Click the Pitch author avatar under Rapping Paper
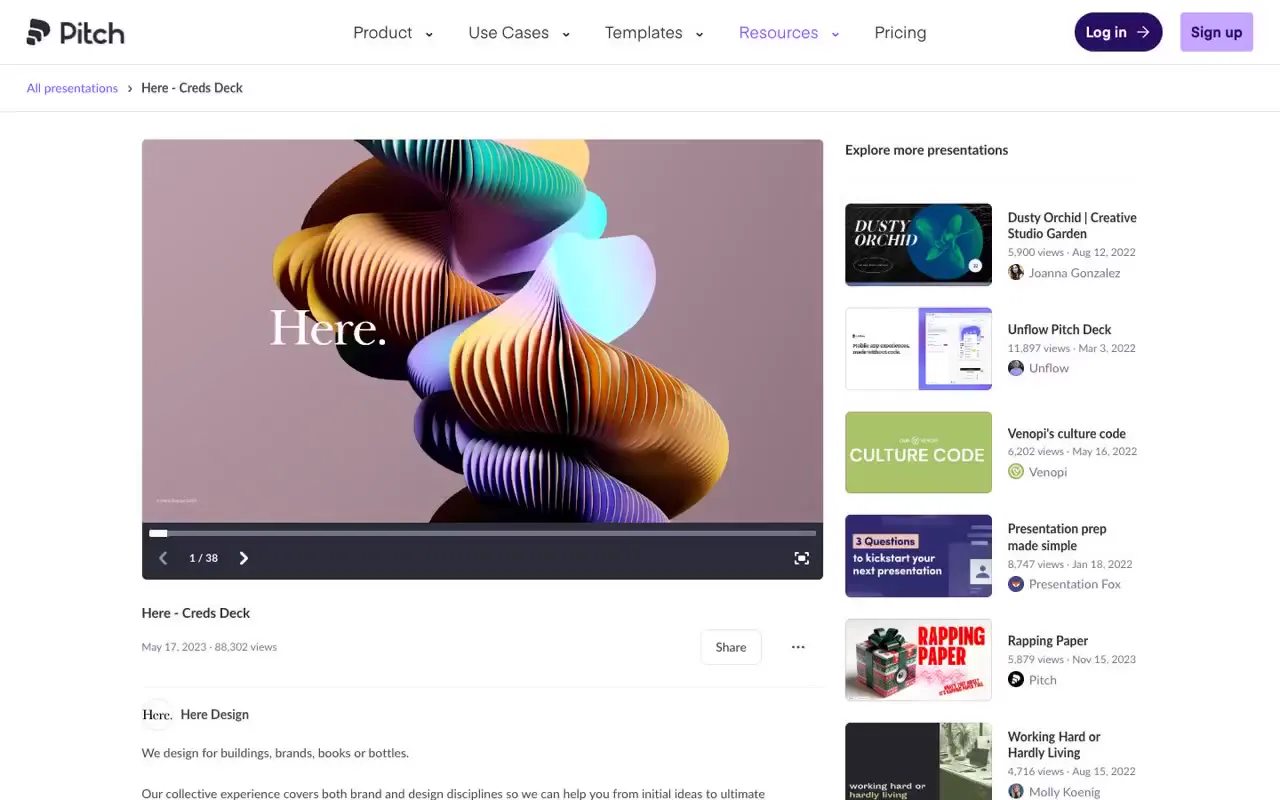The image size is (1280, 800). tap(1016, 680)
